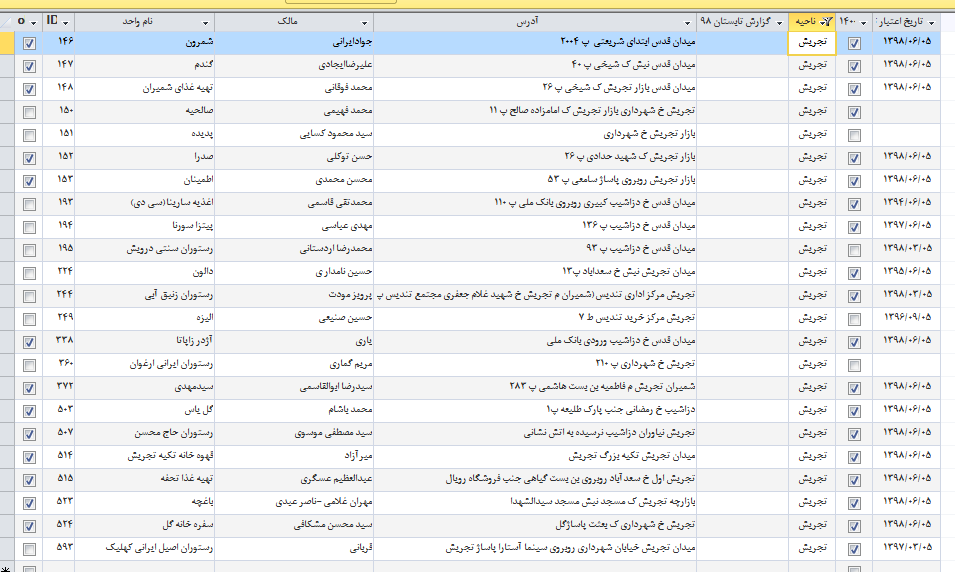Image resolution: width=955 pixels, height=572 pixels.
Task: Click the name cell آذر زاپاتا
Action: 144,342
